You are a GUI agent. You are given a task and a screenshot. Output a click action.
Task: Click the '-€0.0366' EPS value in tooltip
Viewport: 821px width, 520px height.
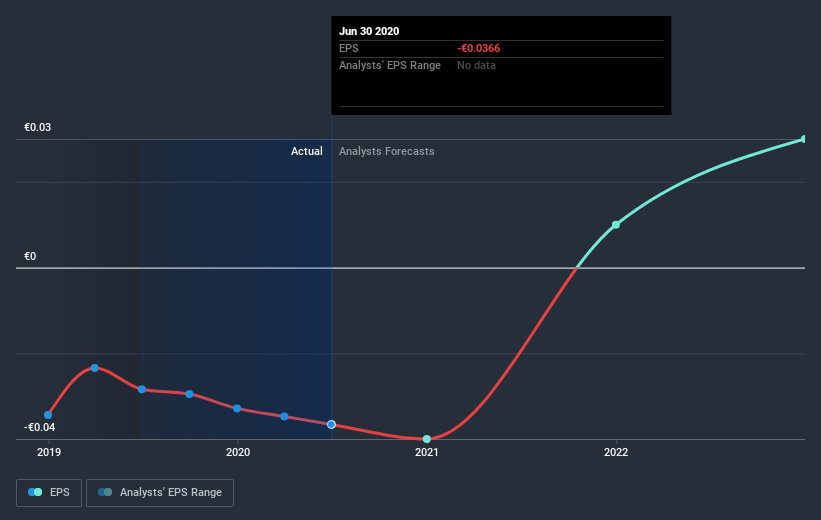479,48
